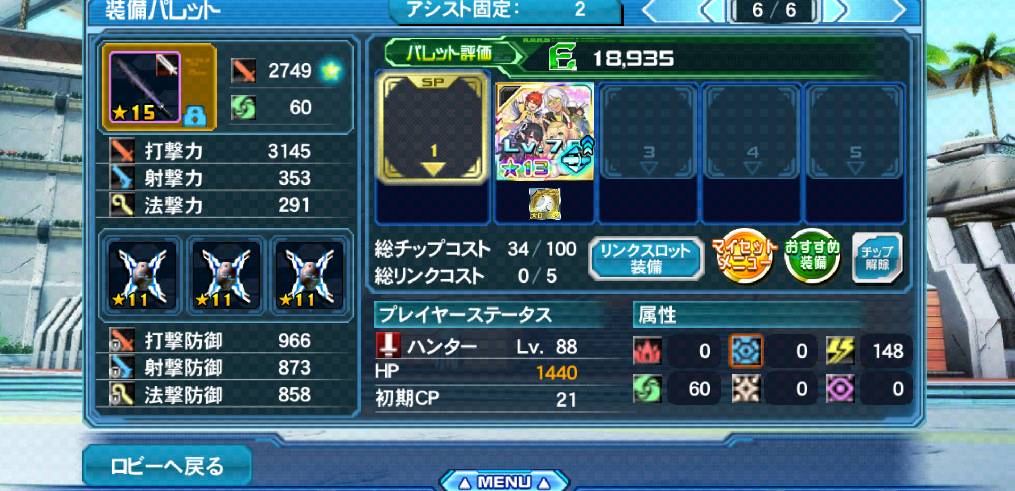
Task: Click the リンクスロット装備 button
Action: coord(647,259)
